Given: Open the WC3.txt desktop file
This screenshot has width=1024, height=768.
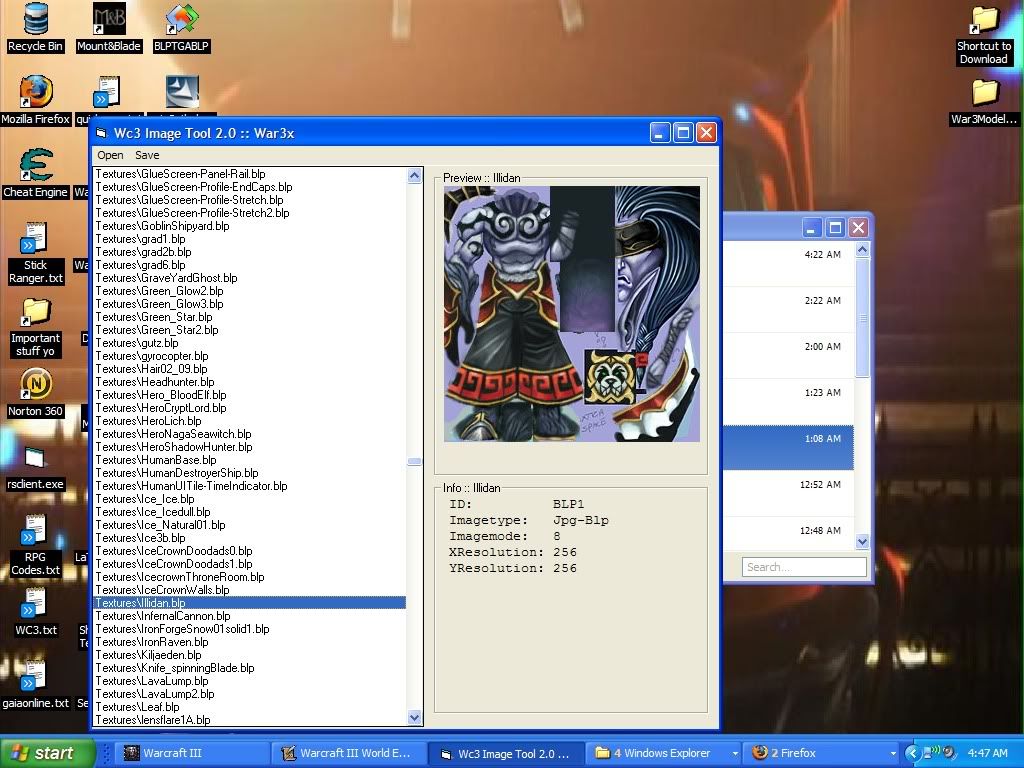Looking at the screenshot, I should (35, 612).
